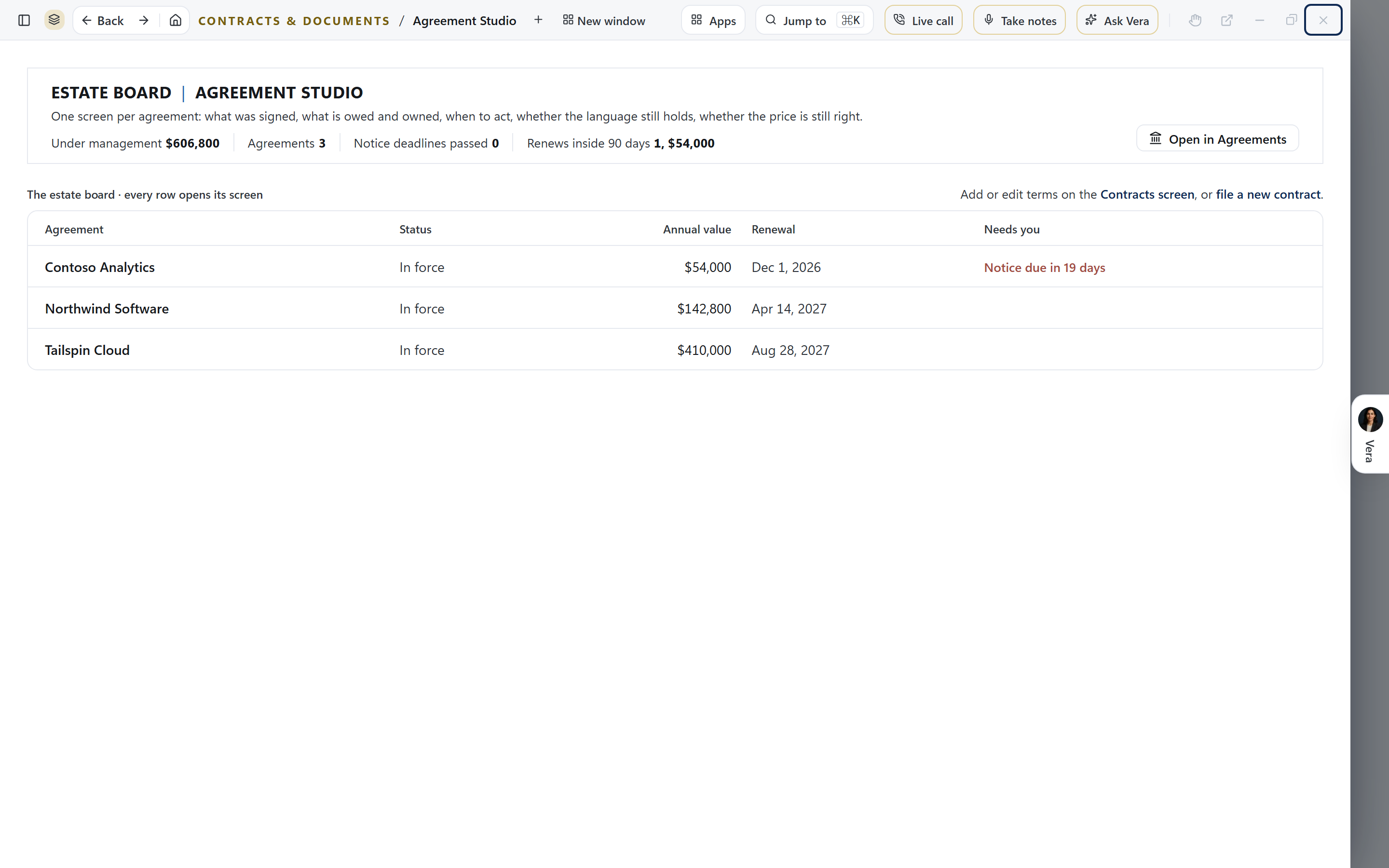Click Open in Agreements button
Image resolution: width=1389 pixels, height=868 pixels.
pyautogui.click(x=1217, y=139)
